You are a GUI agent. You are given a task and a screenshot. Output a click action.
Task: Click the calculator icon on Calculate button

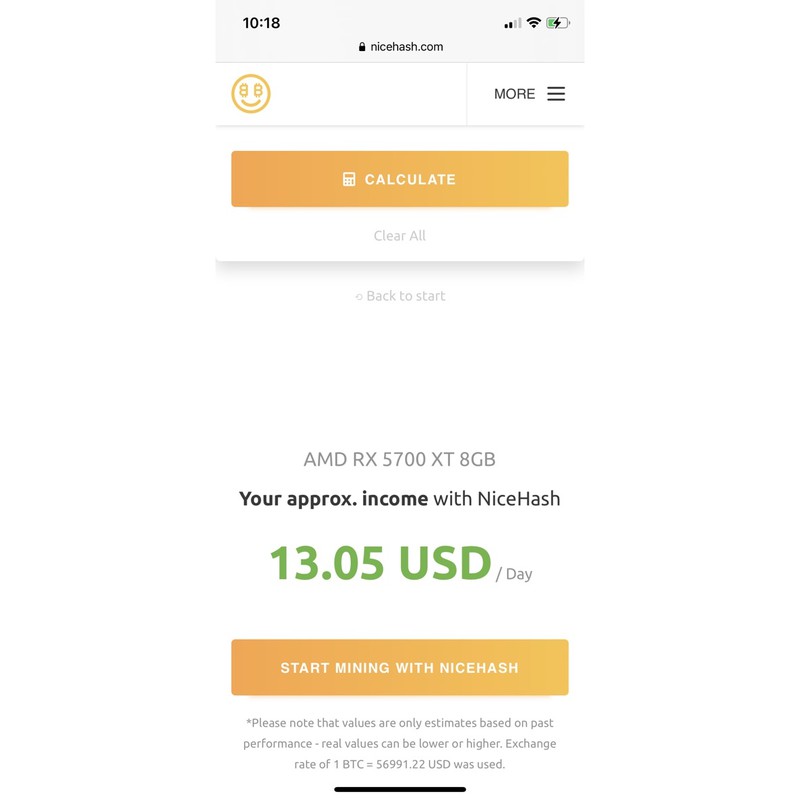[349, 179]
